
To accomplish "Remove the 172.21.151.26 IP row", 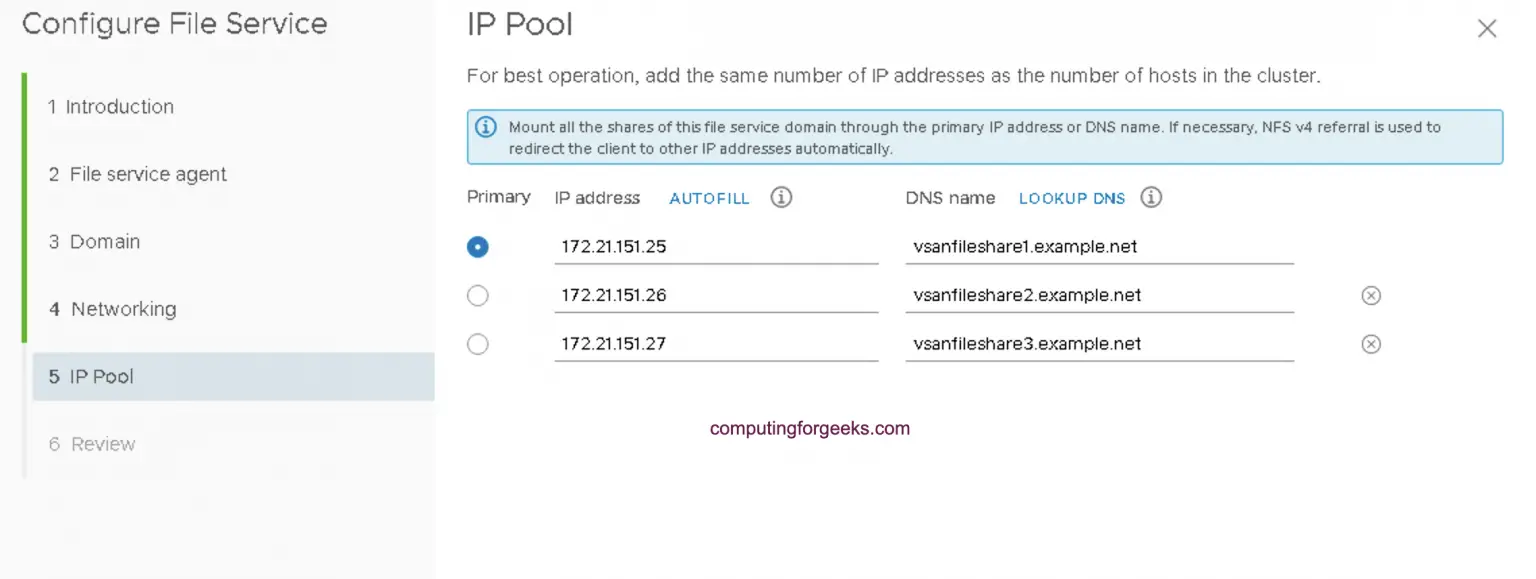I will pyautogui.click(x=1371, y=295).
